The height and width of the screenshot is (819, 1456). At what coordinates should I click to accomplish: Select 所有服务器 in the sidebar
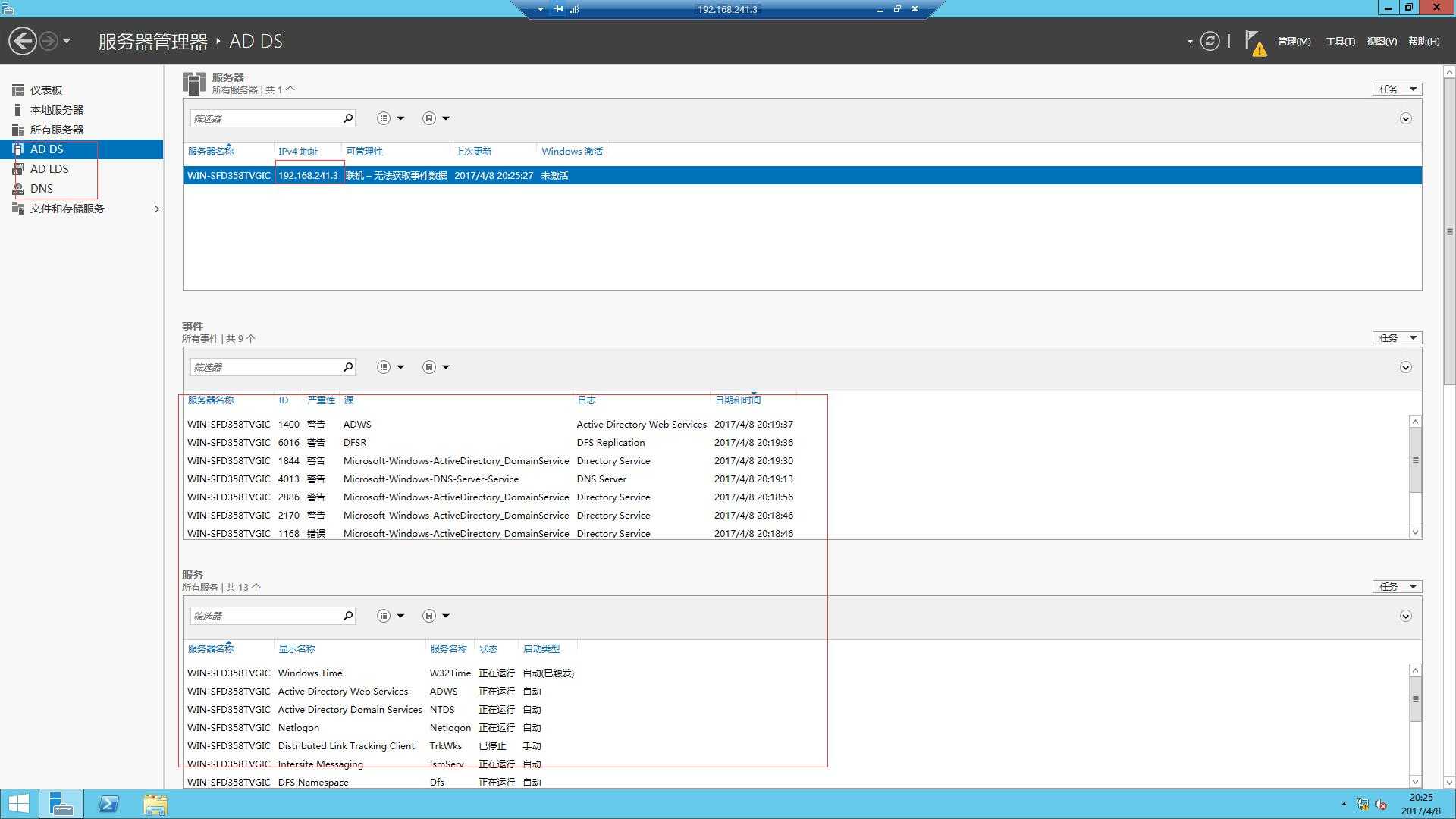coord(81,130)
